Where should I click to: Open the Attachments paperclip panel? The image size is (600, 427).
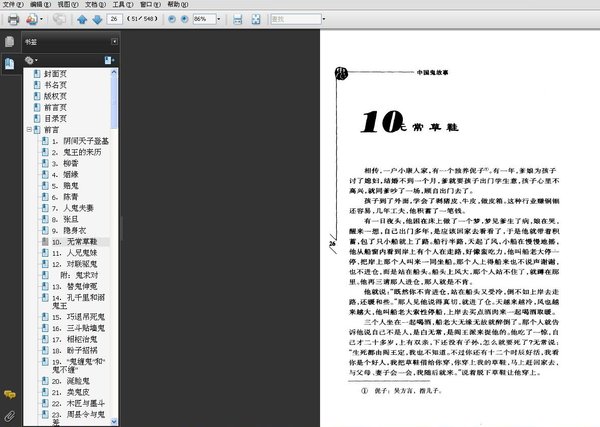[x=9, y=414]
